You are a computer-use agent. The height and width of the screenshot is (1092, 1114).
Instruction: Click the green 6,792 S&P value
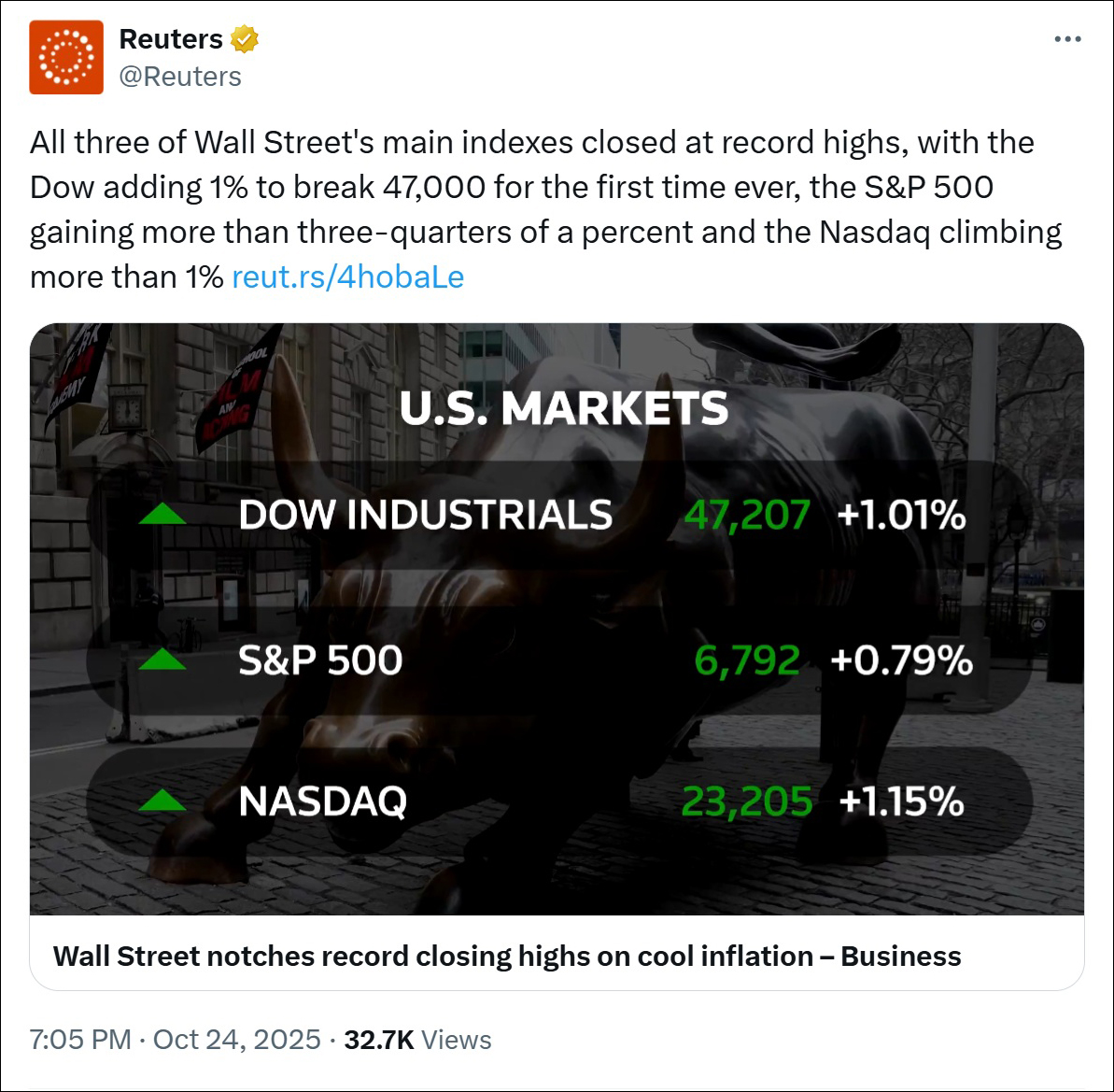pos(747,660)
